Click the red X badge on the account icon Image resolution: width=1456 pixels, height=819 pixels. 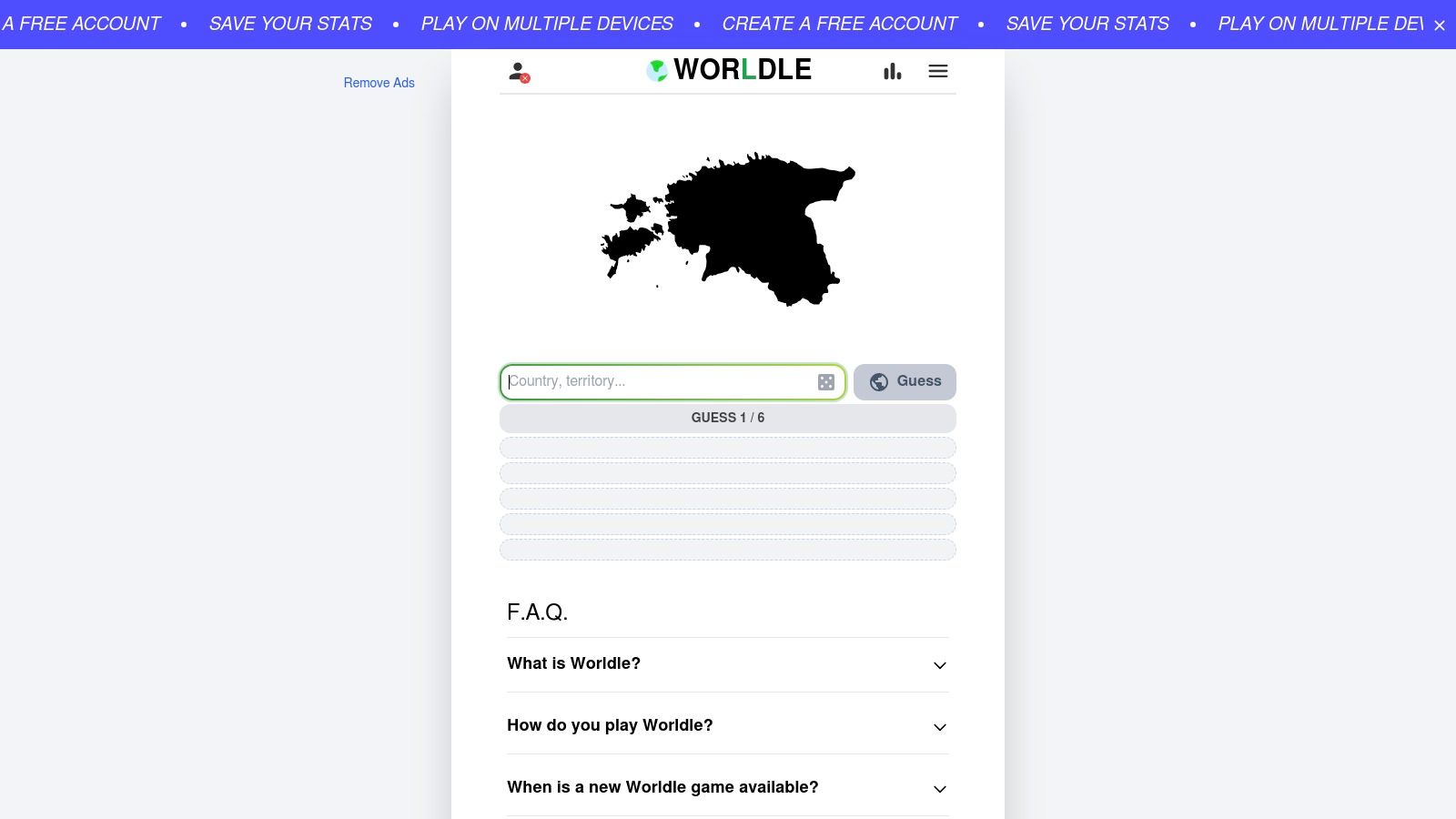[x=526, y=79]
